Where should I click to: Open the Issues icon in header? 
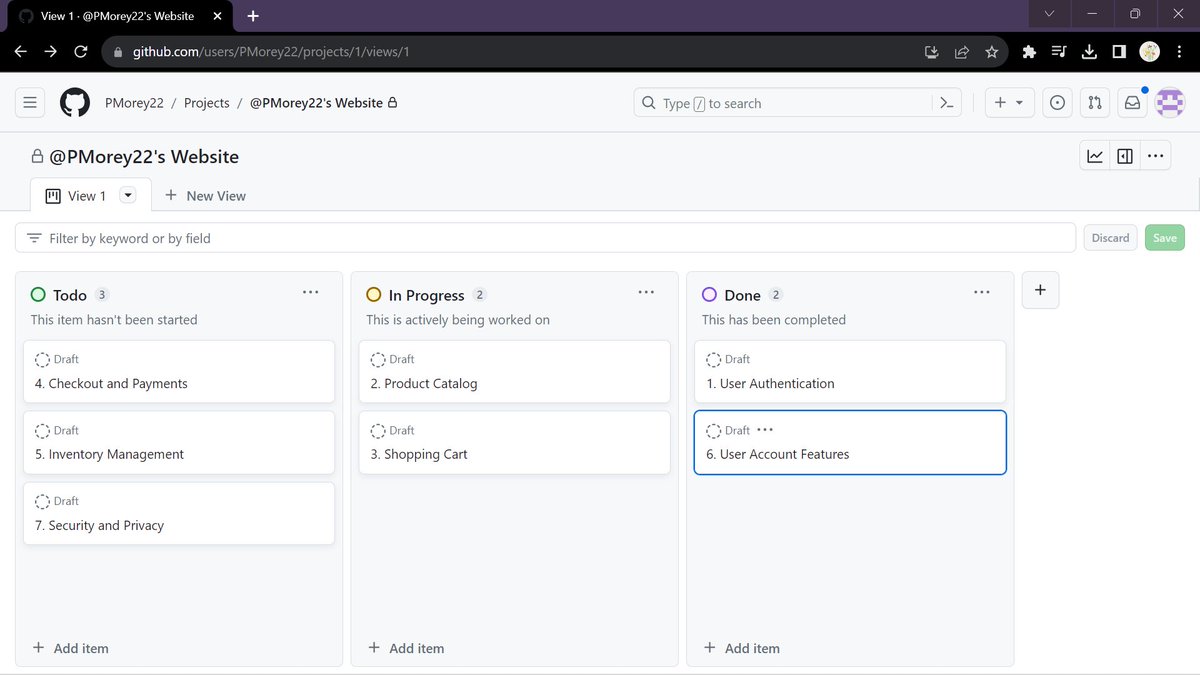pos(1057,103)
